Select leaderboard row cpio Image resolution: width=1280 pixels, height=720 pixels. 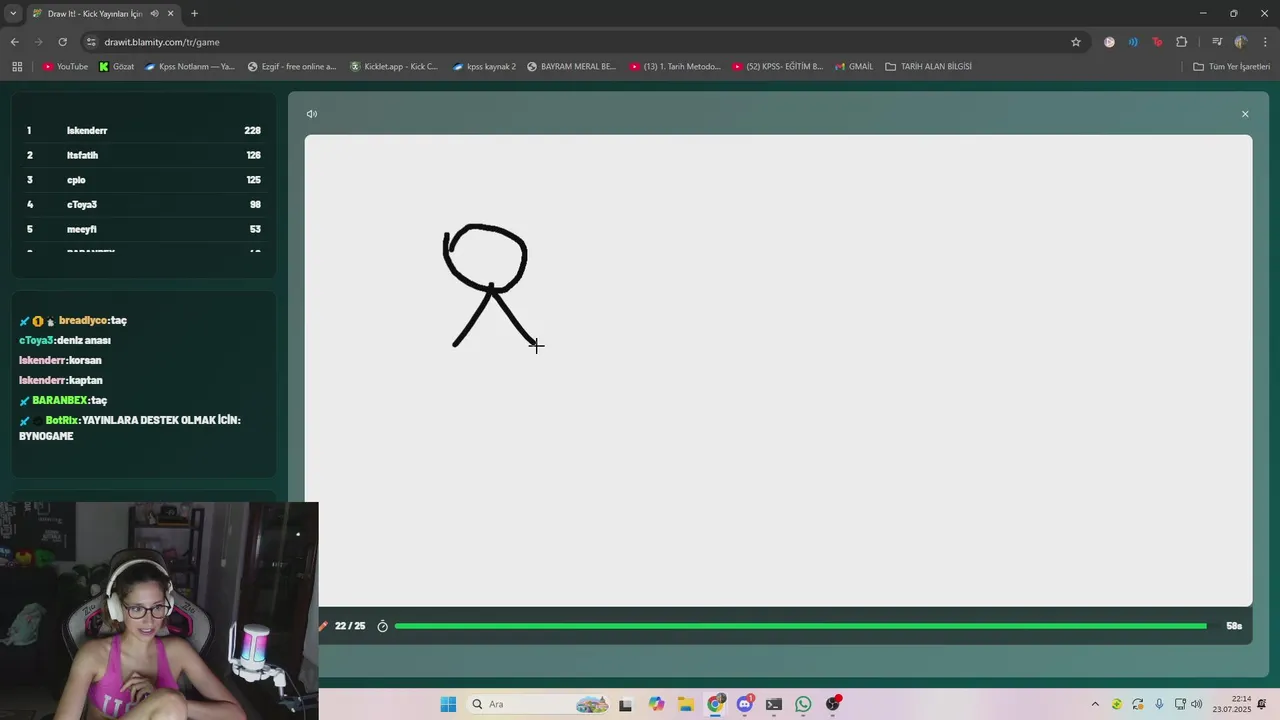[x=143, y=180]
